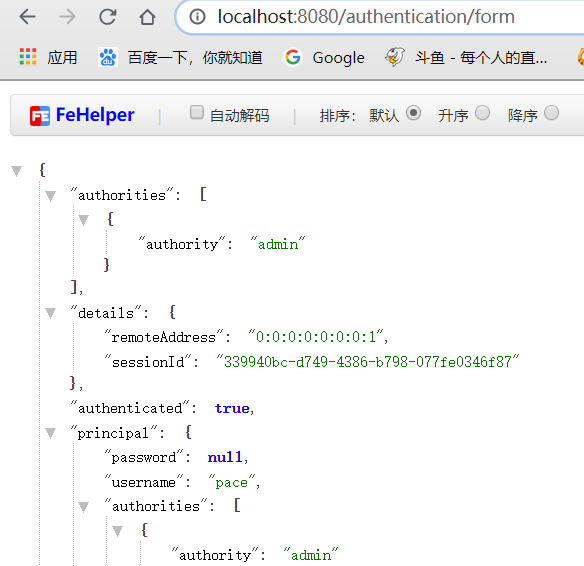Image resolution: width=584 pixels, height=566 pixels.
Task: Select the sessionId value string
Action: click(x=368, y=362)
